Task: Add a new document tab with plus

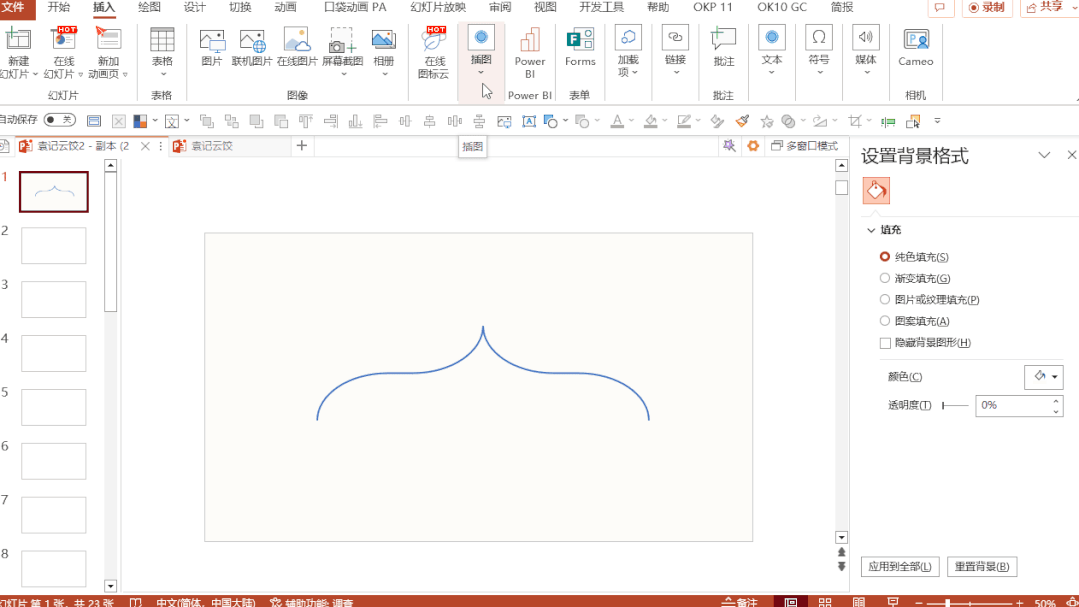Action: 301,145
